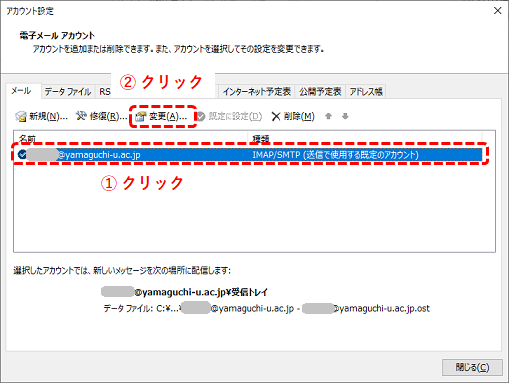Open the アドレス帳 tab
Image resolution: width=509 pixels, height=383 pixels.
click(366, 91)
